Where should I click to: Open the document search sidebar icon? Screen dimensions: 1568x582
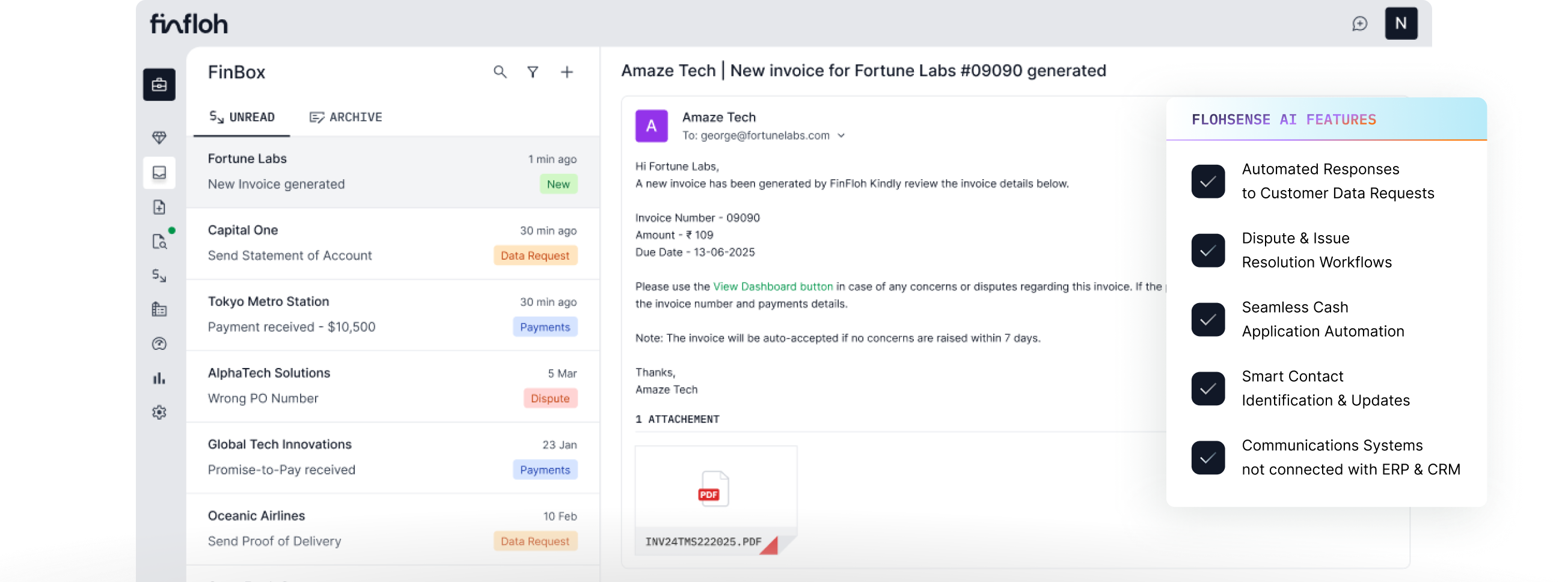click(159, 242)
